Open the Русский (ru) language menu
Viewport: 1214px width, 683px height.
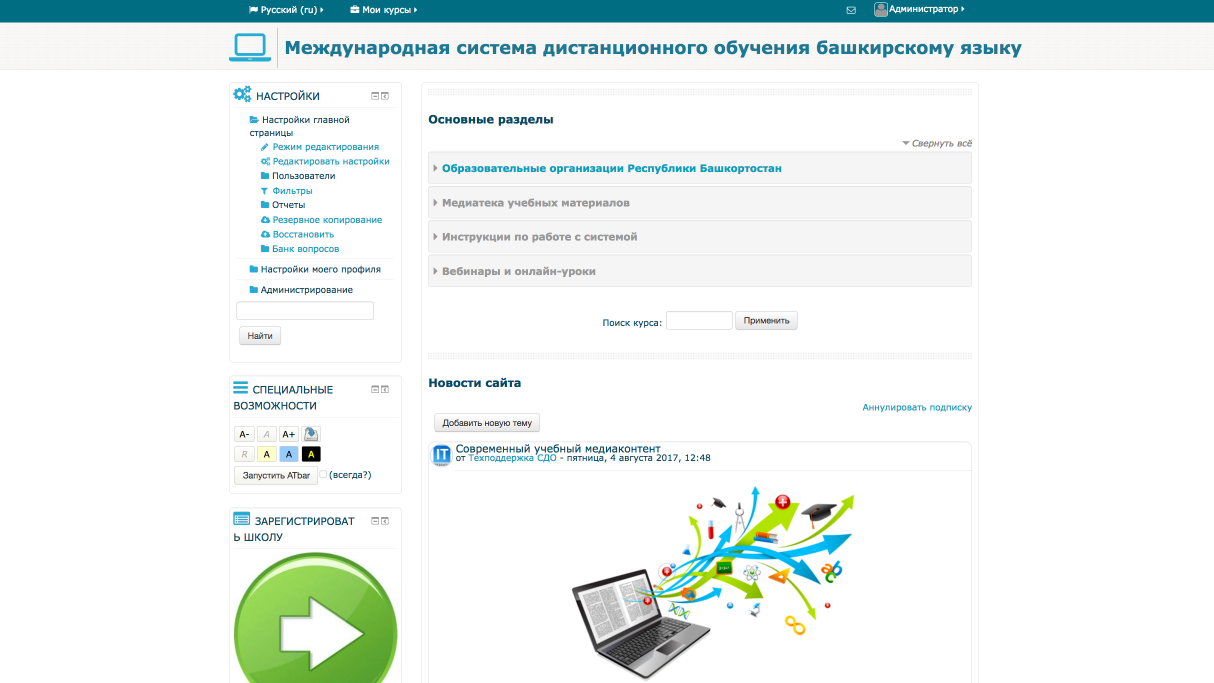[x=286, y=10]
